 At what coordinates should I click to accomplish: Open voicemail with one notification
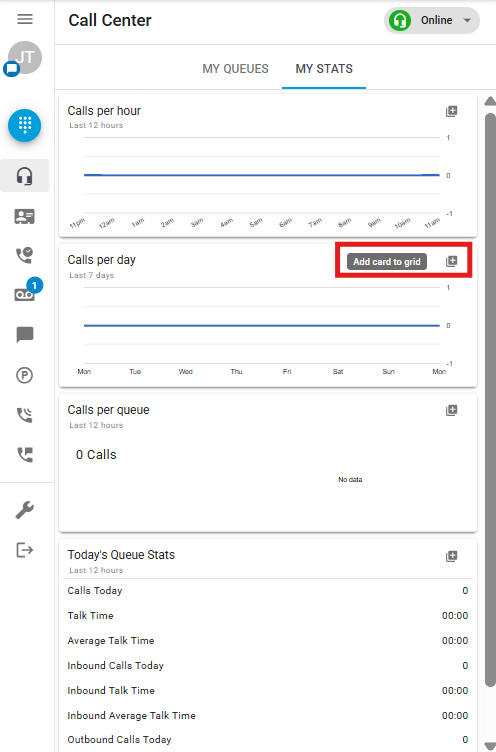(24, 294)
